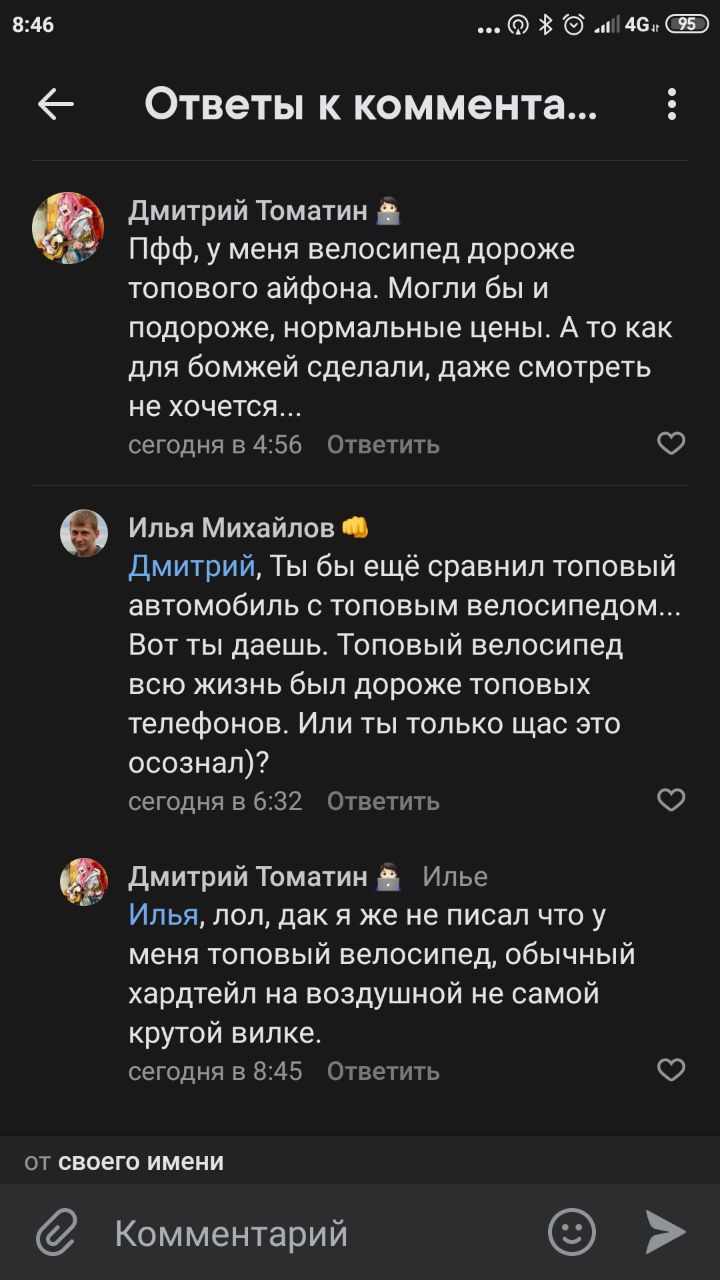Tap Ответить under the 8:45 comment
The width and height of the screenshot is (720, 1280).
pyautogui.click(x=383, y=1071)
